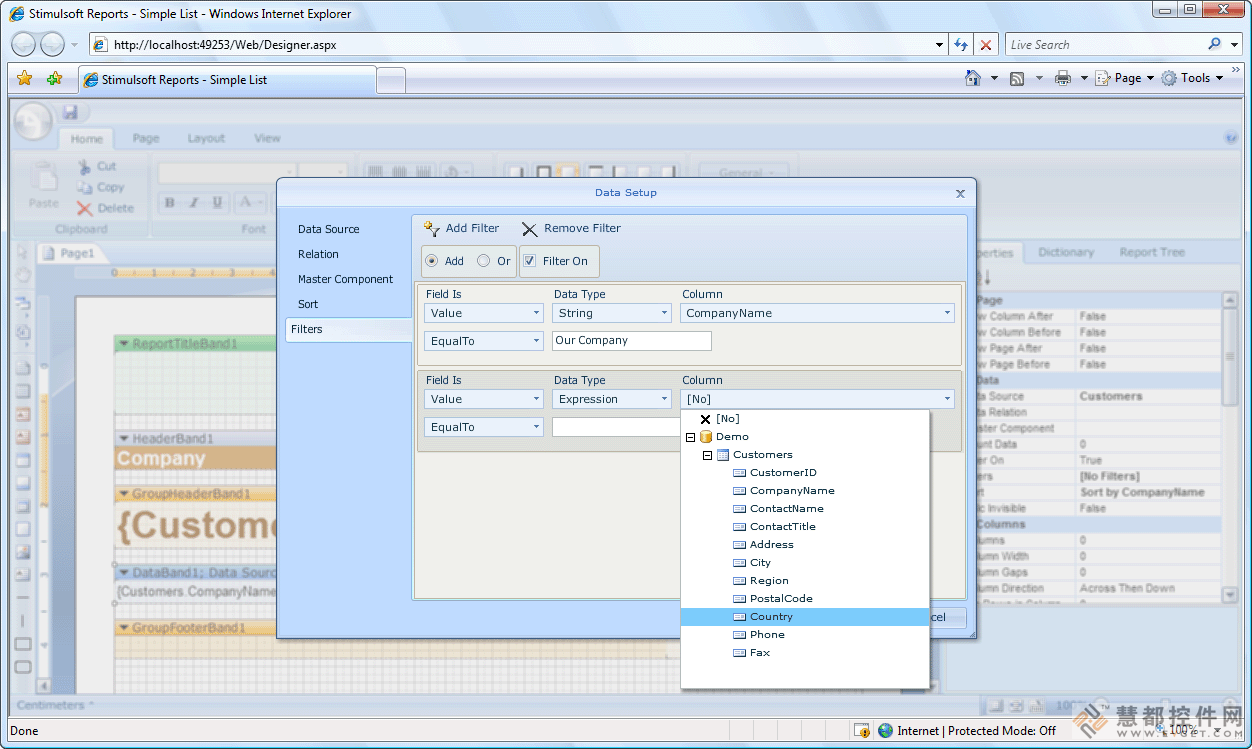The height and width of the screenshot is (749, 1252).
Task: Open the Sort section
Action: [x=308, y=304]
